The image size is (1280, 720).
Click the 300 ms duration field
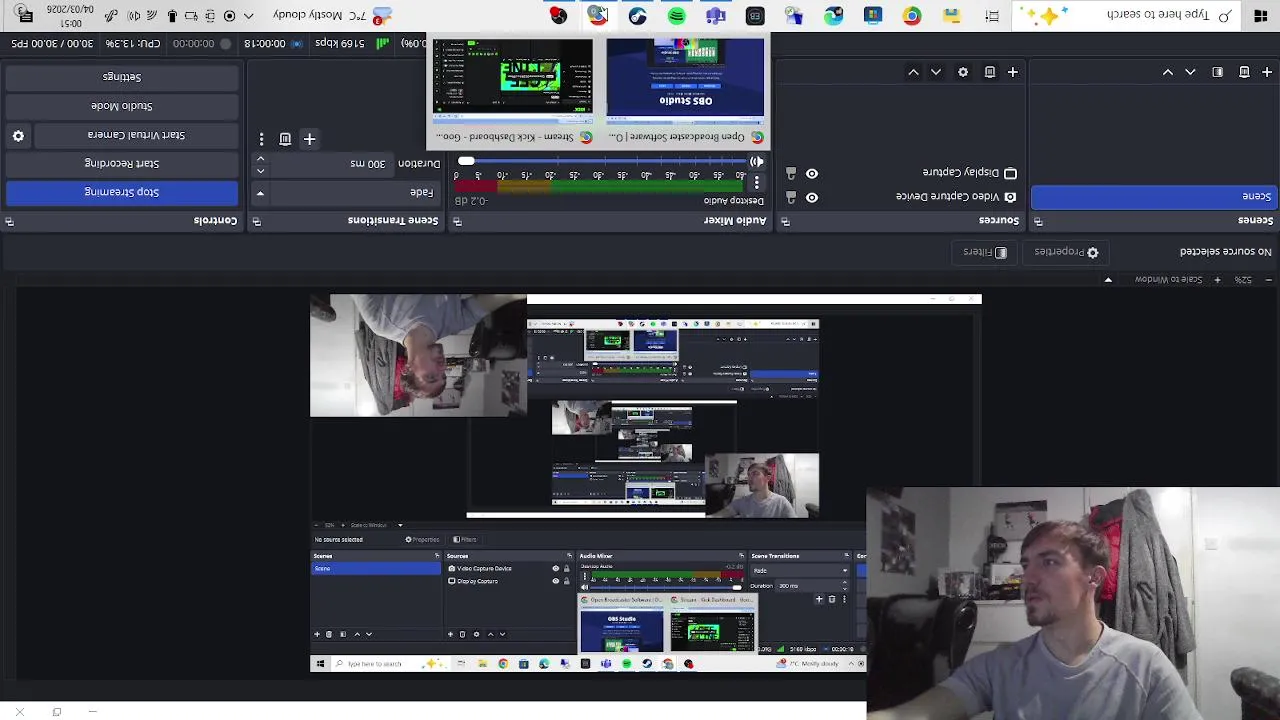(330, 164)
